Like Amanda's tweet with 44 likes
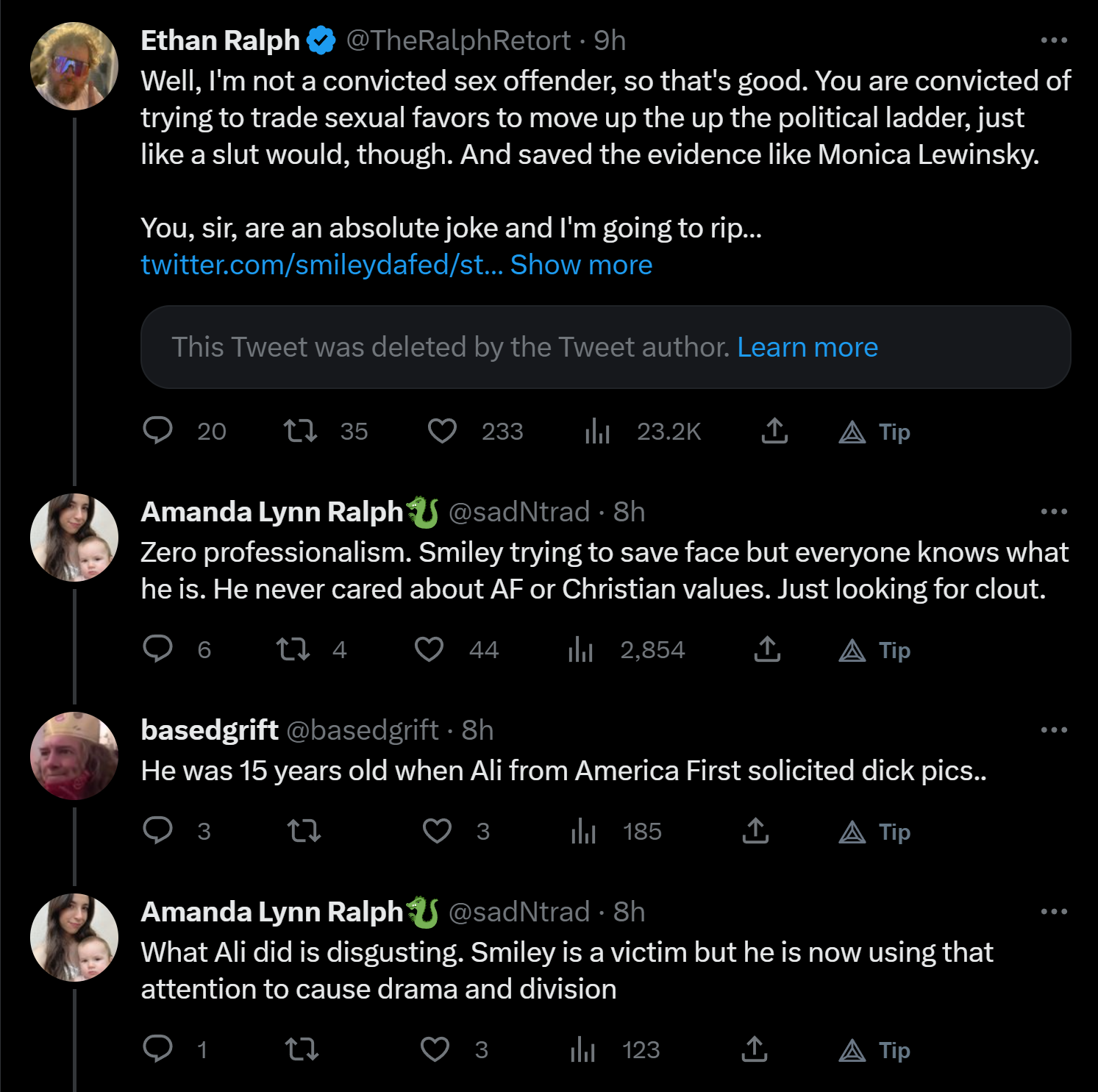 point(429,649)
